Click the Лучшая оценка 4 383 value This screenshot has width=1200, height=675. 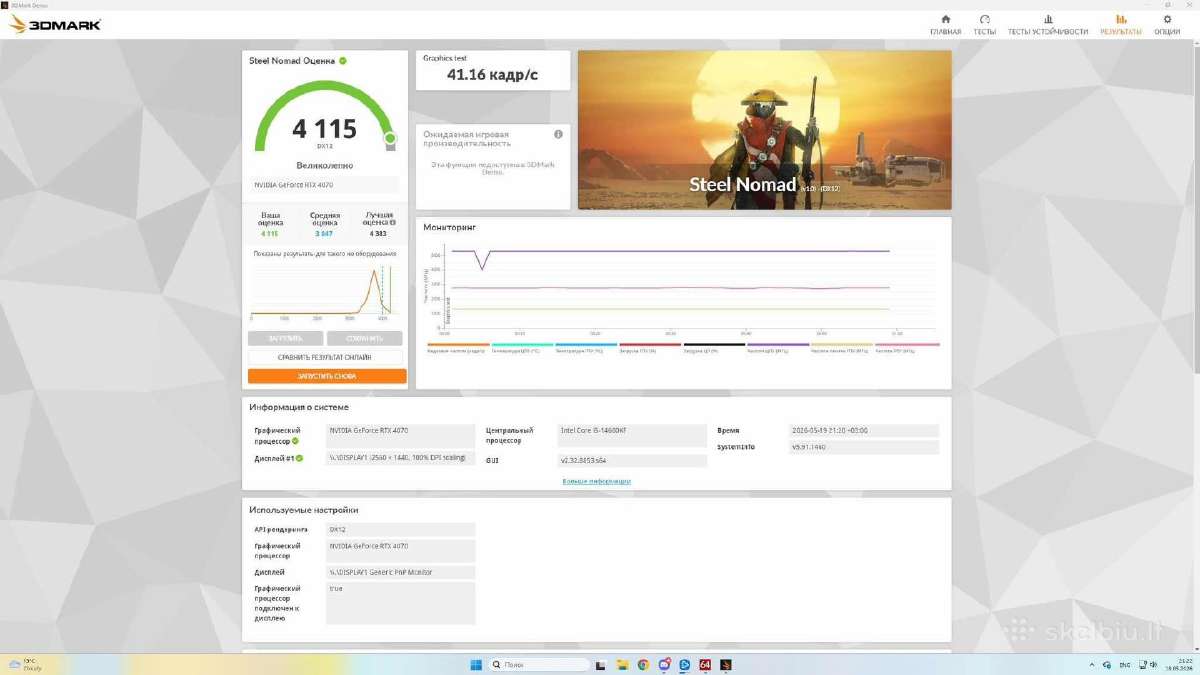(378, 233)
